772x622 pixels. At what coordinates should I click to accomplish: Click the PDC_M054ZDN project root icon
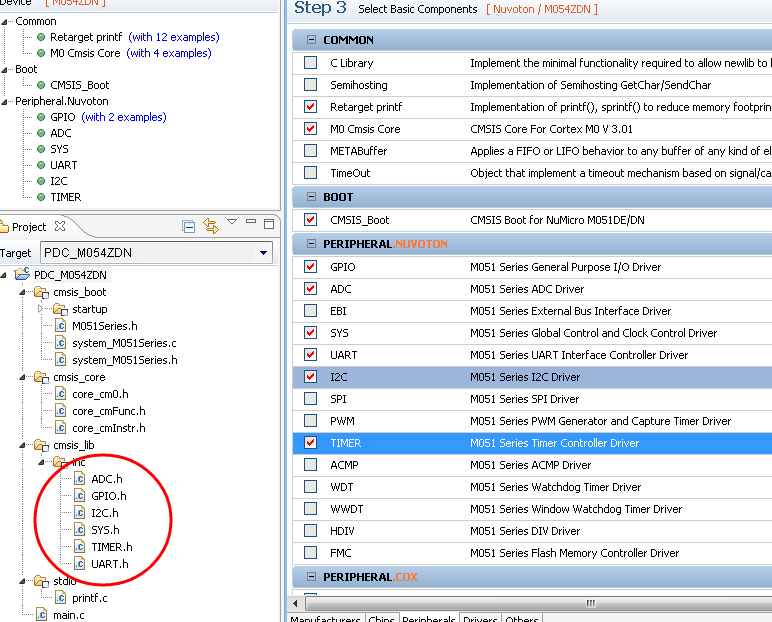(x=23, y=274)
